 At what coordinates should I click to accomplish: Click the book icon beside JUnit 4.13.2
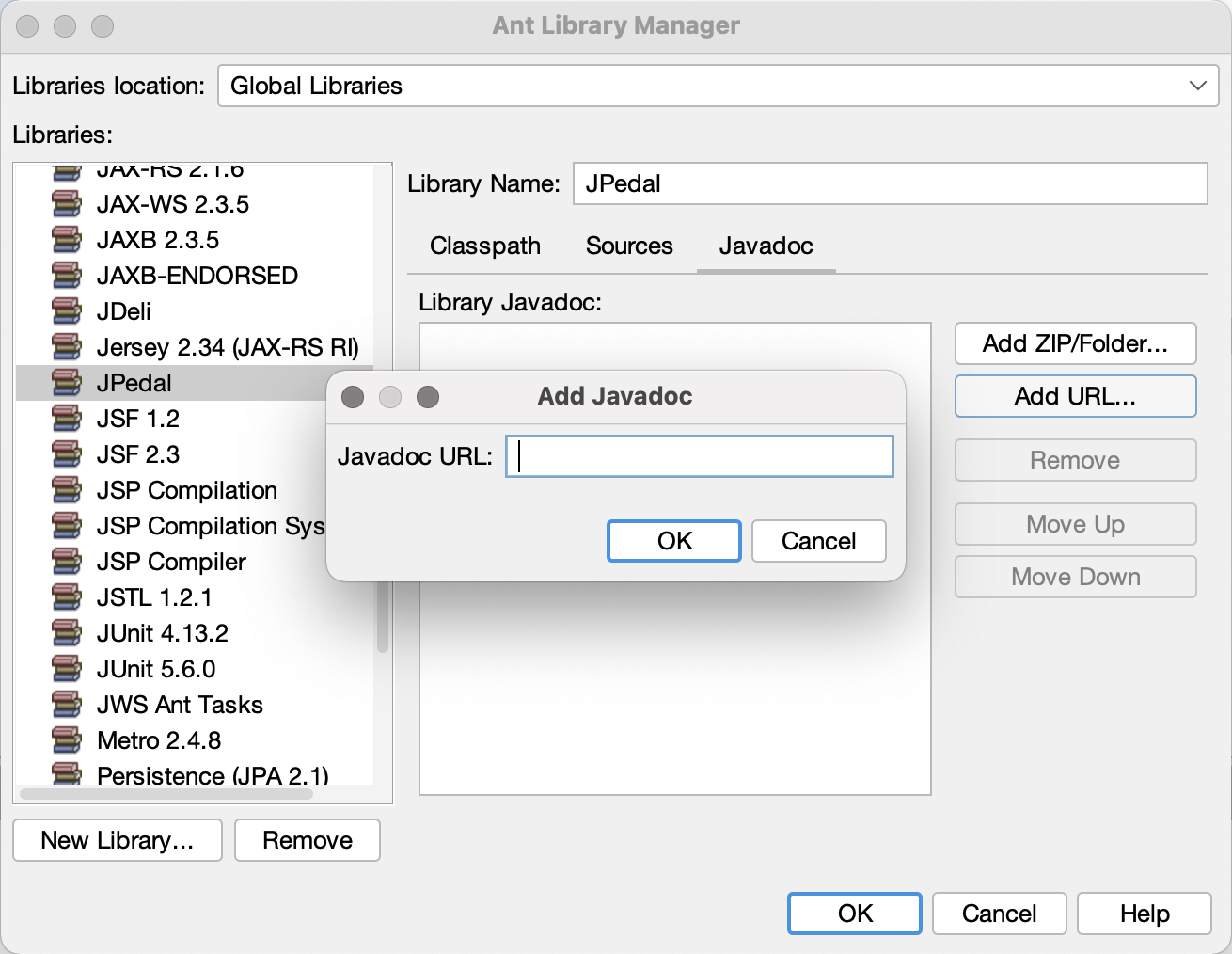67,633
